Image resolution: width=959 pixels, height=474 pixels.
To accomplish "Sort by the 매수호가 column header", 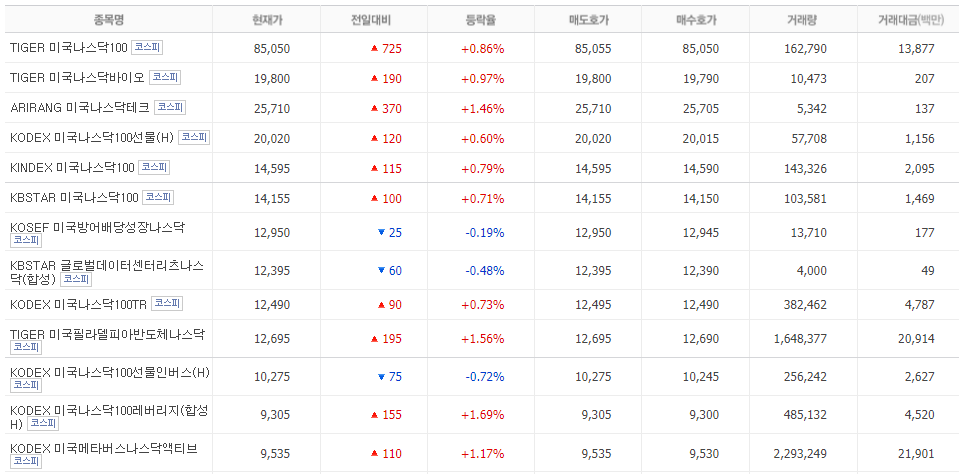I will click(696, 20).
